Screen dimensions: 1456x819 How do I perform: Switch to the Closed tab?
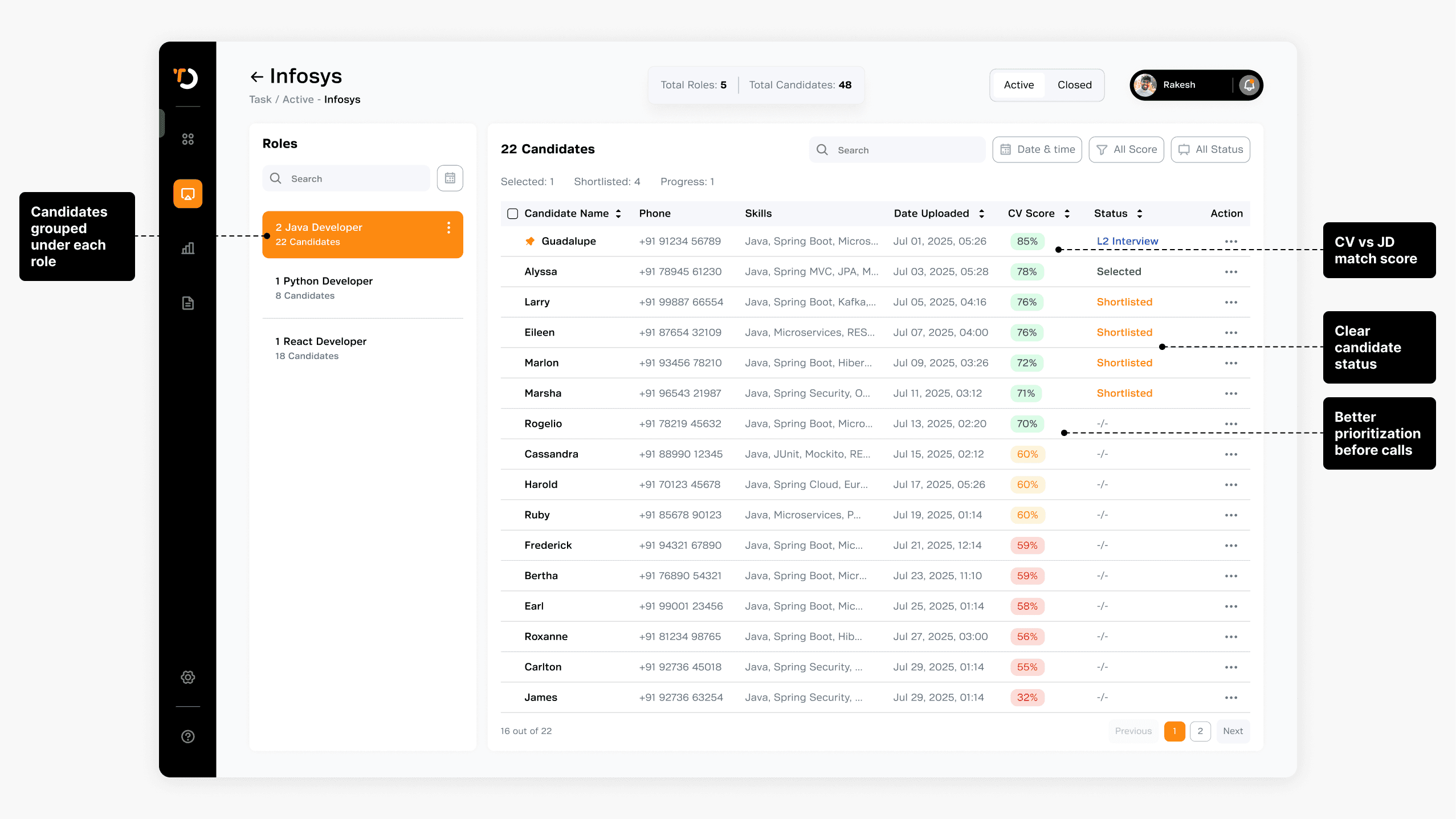(x=1074, y=85)
